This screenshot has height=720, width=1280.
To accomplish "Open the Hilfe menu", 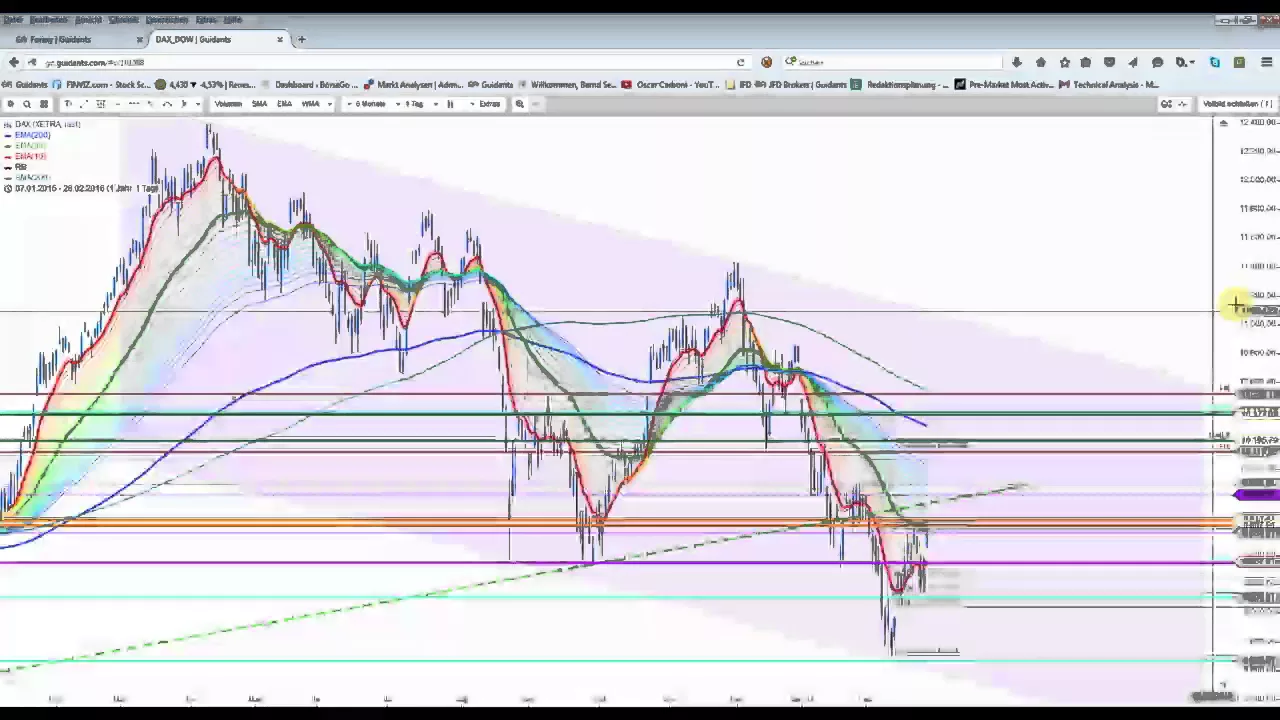I will [233, 19].
